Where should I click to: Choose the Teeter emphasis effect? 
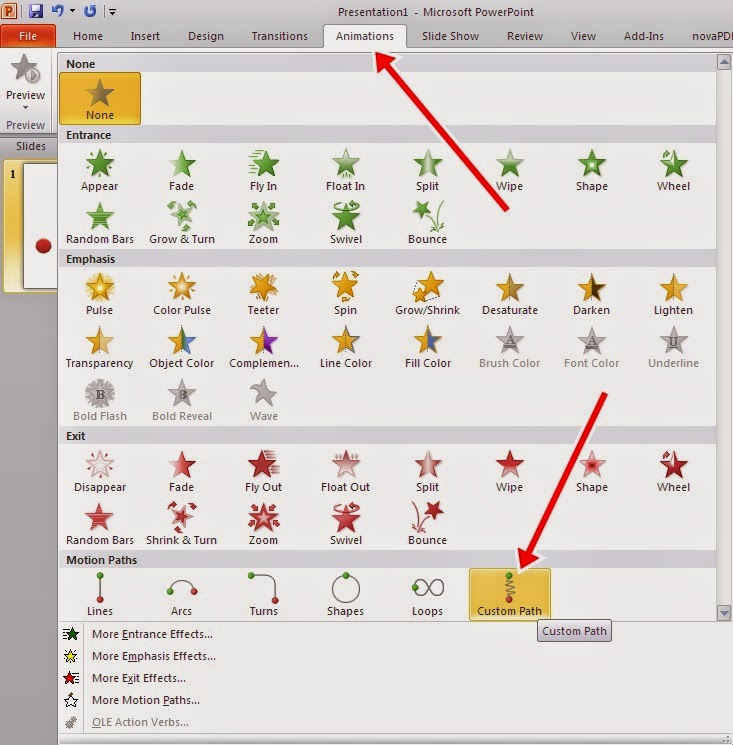[263, 294]
